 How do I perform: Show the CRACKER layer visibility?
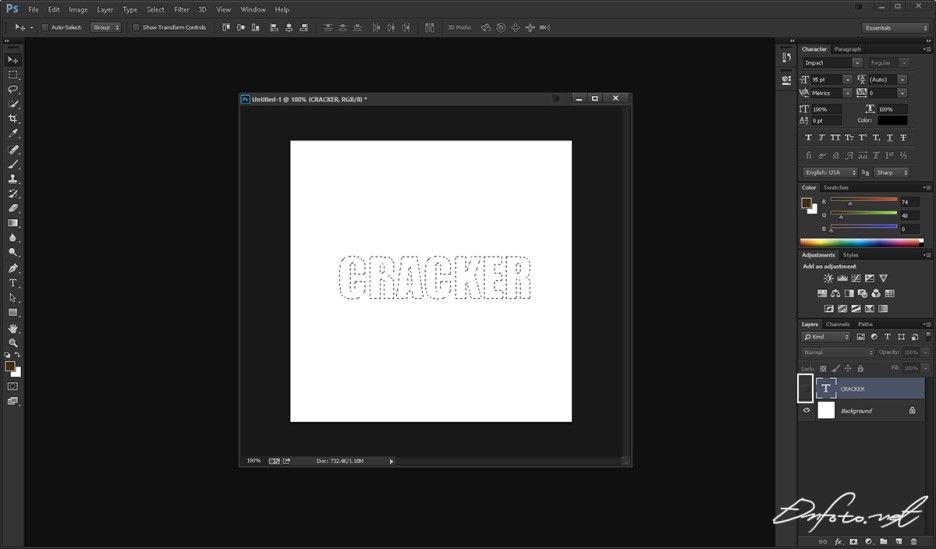(806, 388)
